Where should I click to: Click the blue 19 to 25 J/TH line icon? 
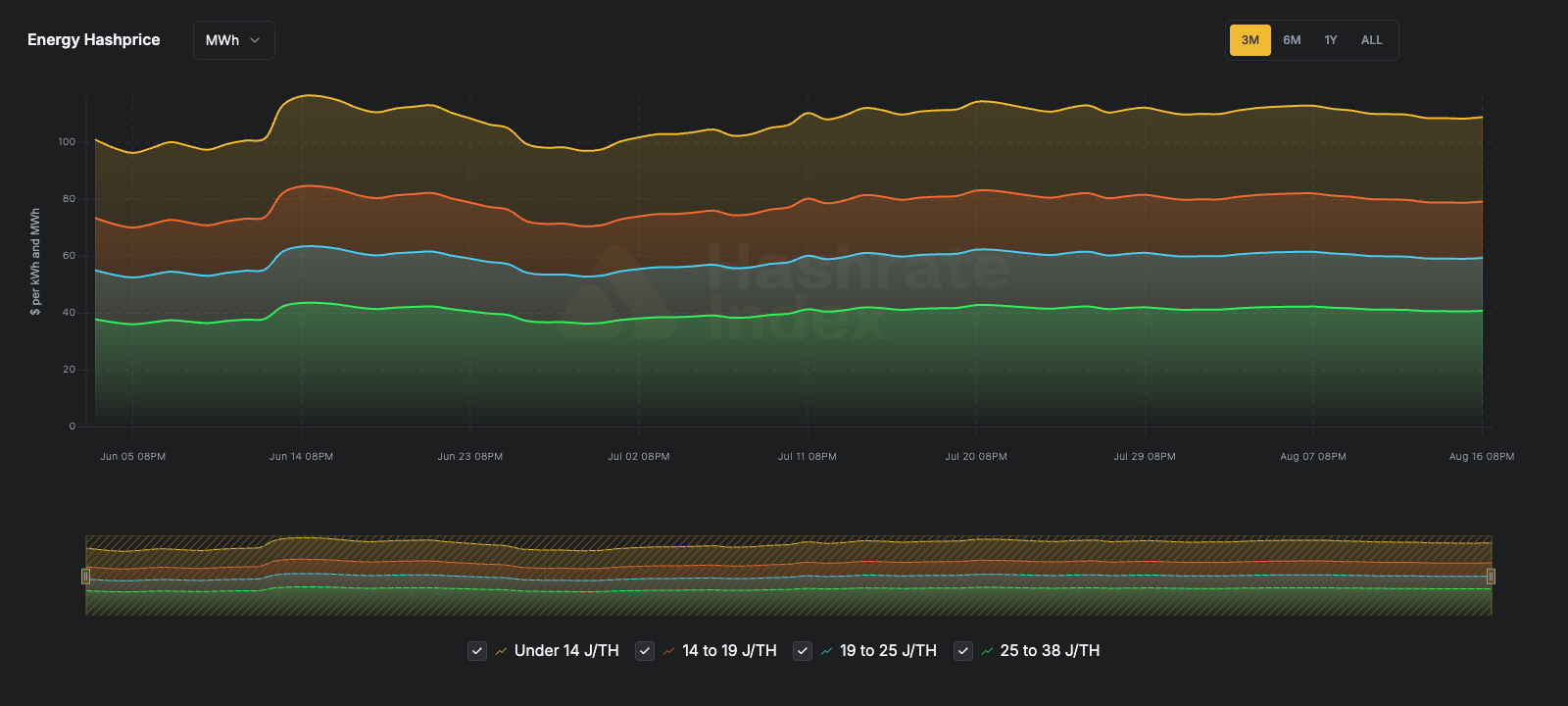click(826, 651)
